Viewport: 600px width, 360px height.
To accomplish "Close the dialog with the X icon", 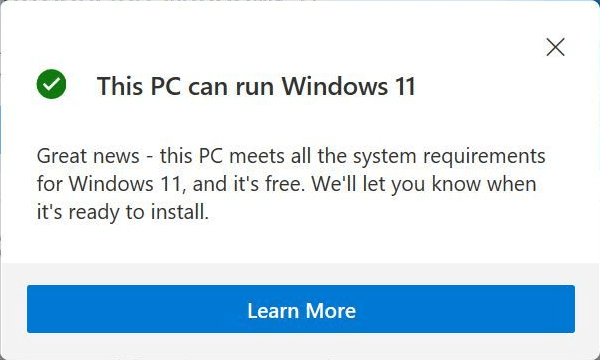I will pyautogui.click(x=555, y=47).
